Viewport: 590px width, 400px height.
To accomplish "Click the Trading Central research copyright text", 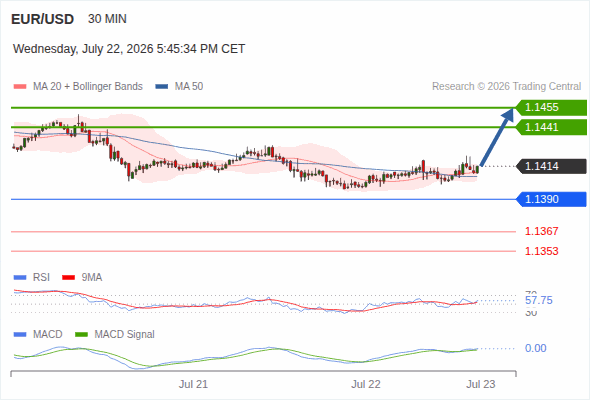I will 506,87.
